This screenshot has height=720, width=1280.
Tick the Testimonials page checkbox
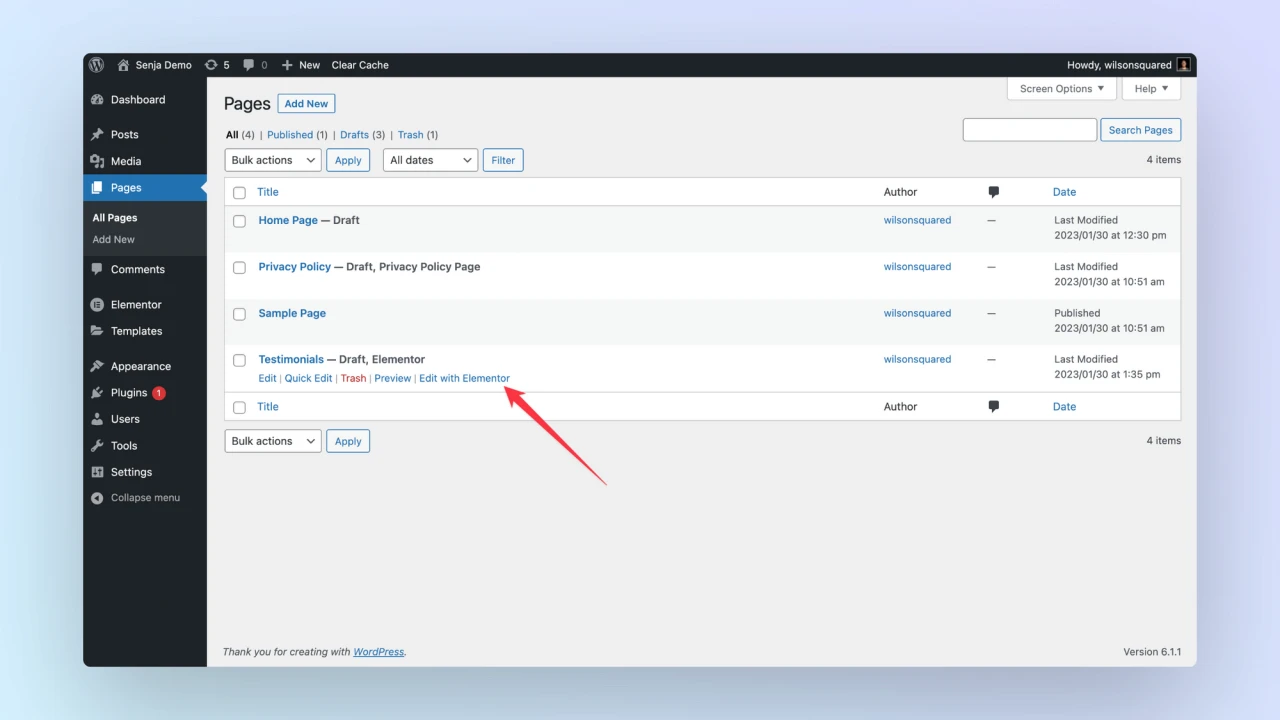click(x=239, y=360)
